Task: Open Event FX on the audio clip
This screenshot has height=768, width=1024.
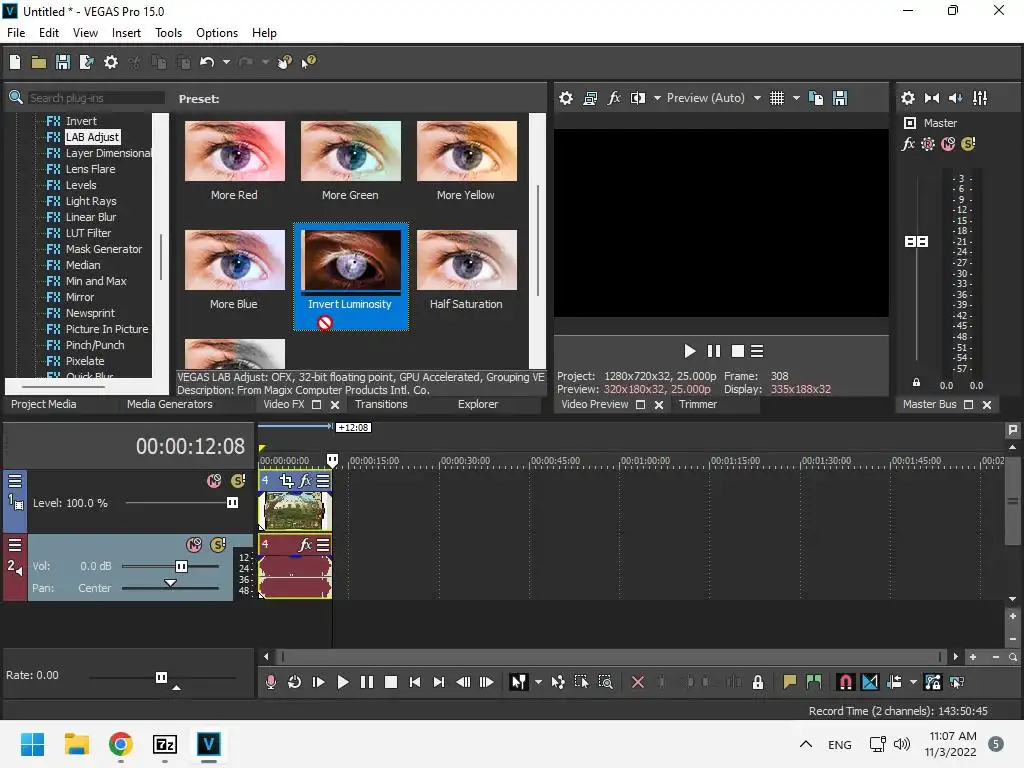Action: point(305,545)
